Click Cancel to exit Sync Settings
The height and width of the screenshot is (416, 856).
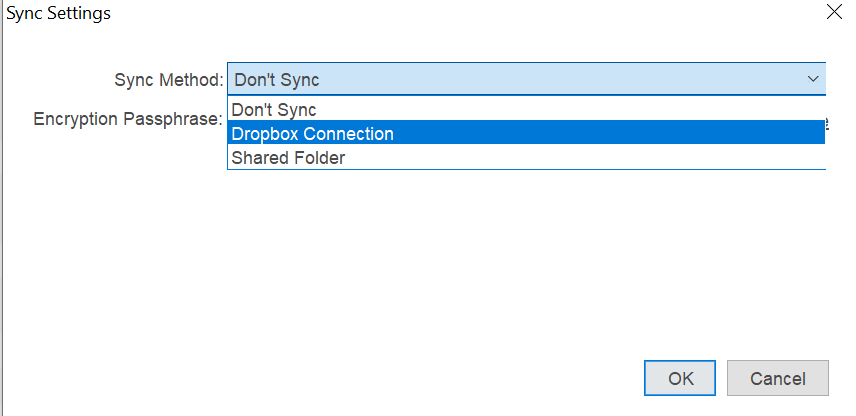point(777,378)
